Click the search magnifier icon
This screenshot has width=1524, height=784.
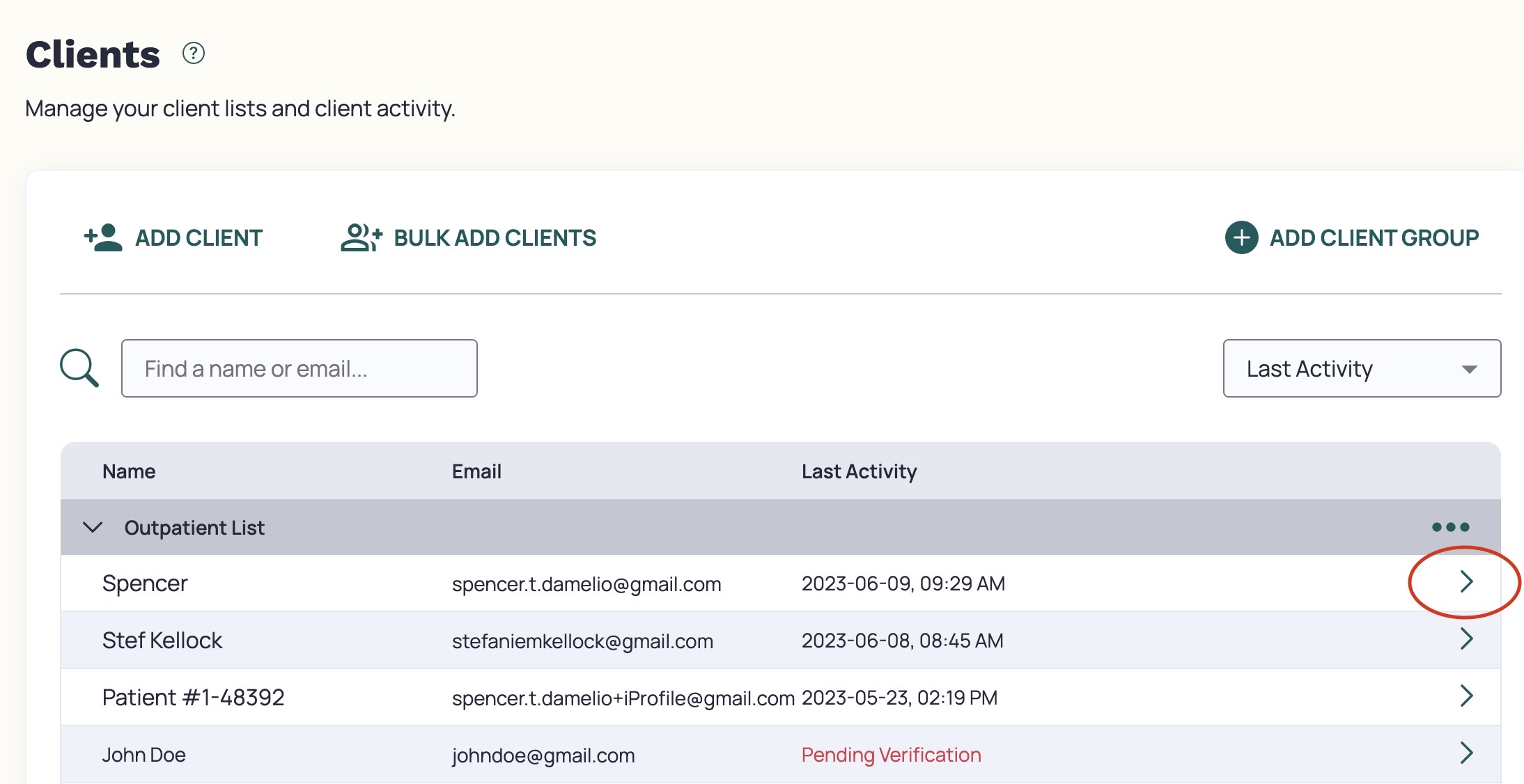[x=79, y=368]
